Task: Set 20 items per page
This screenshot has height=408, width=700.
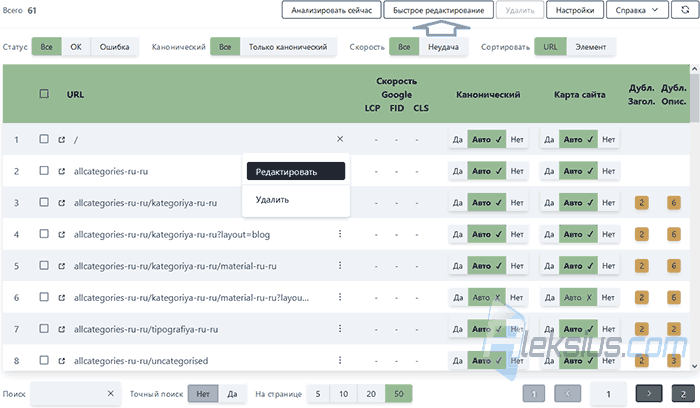Action: 371,394
